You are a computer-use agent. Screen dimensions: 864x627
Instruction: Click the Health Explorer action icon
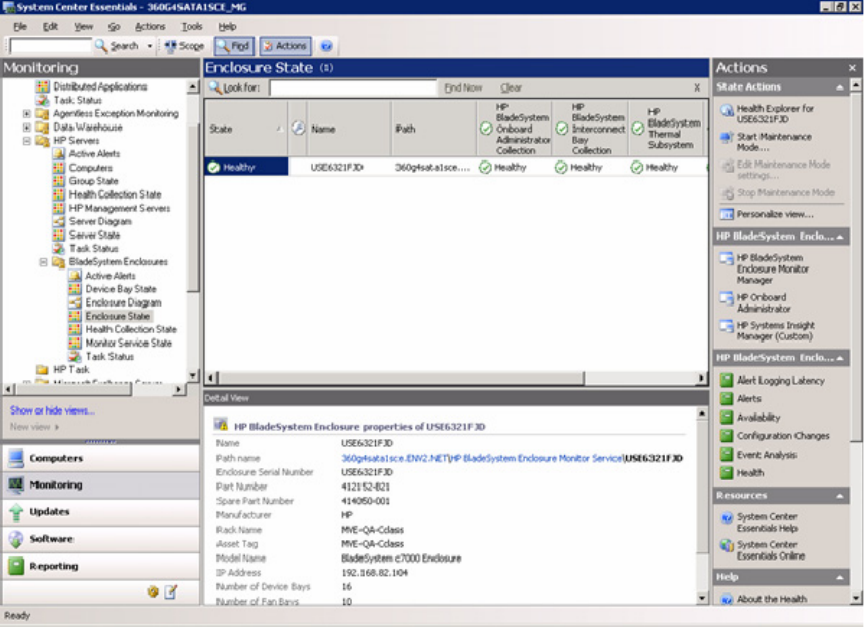pyautogui.click(x=726, y=109)
